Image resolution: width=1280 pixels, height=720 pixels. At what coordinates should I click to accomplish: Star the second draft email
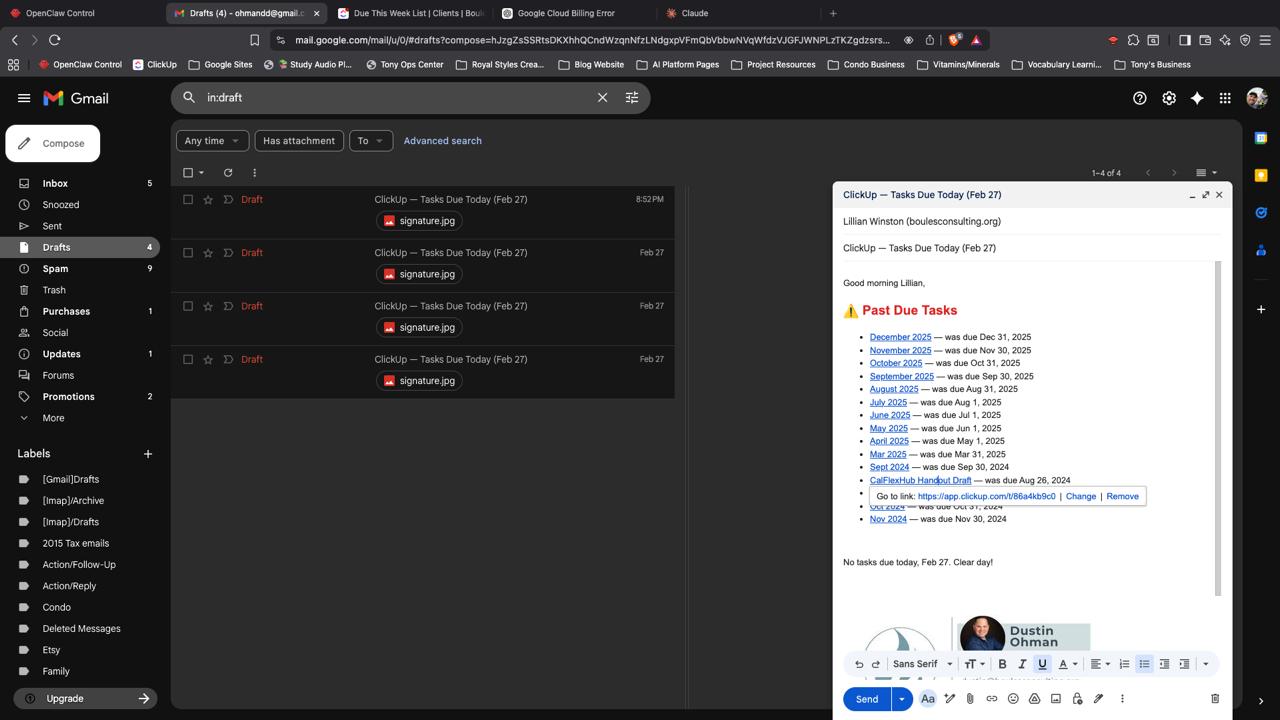pyautogui.click(x=208, y=253)
